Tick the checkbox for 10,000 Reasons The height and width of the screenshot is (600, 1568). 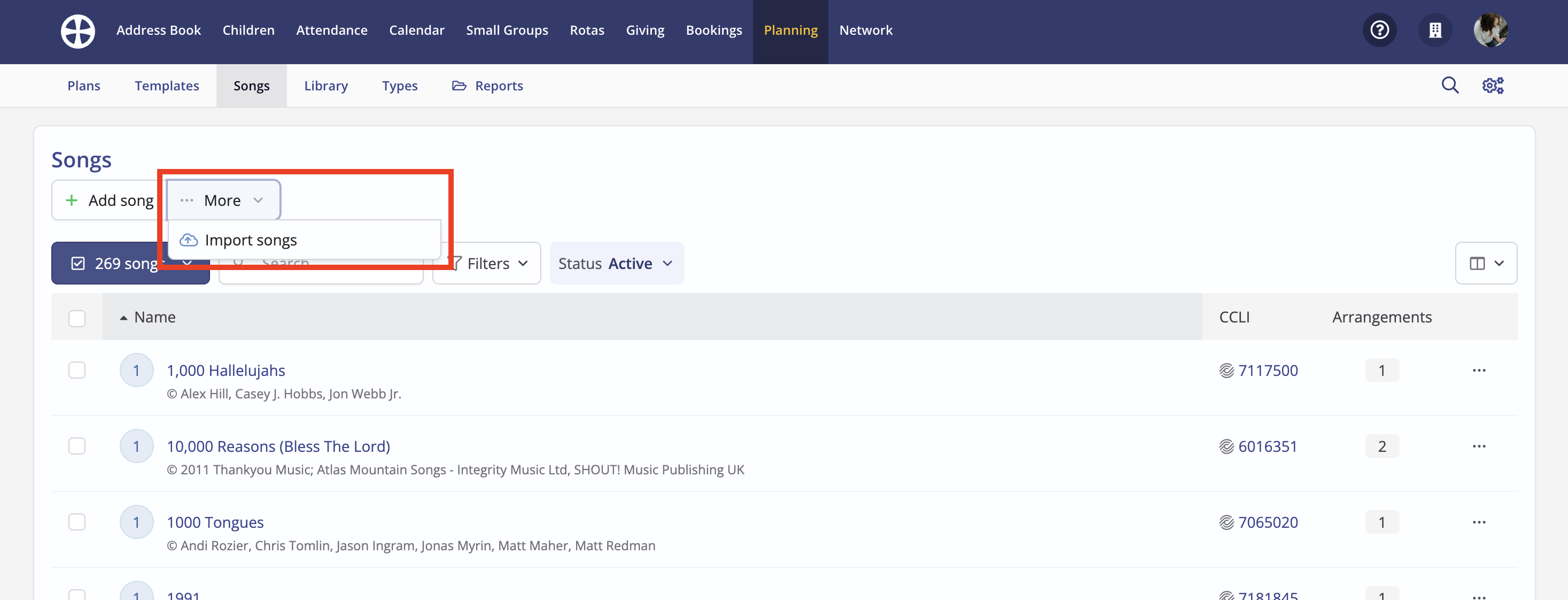click(77, 447)
